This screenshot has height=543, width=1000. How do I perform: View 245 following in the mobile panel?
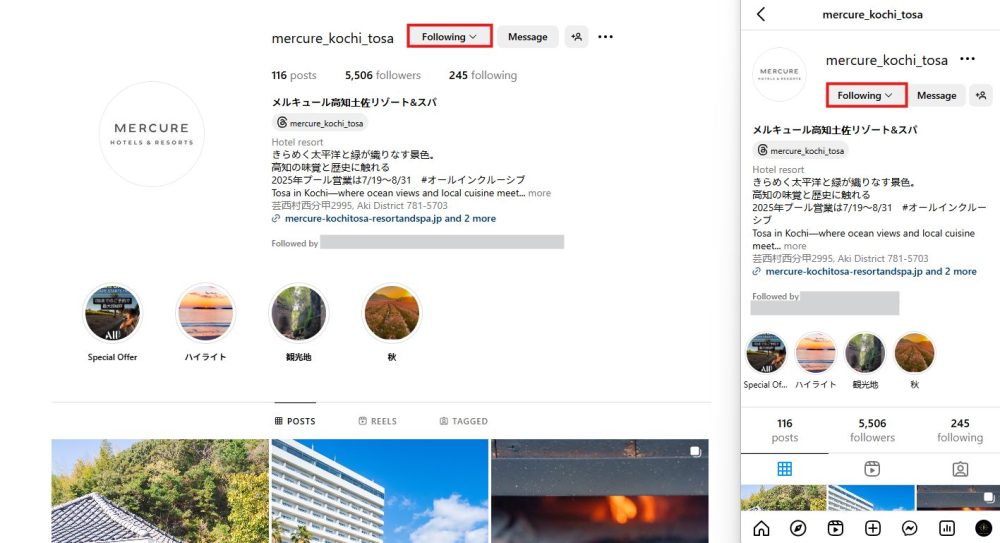click(x=960, y=430)
